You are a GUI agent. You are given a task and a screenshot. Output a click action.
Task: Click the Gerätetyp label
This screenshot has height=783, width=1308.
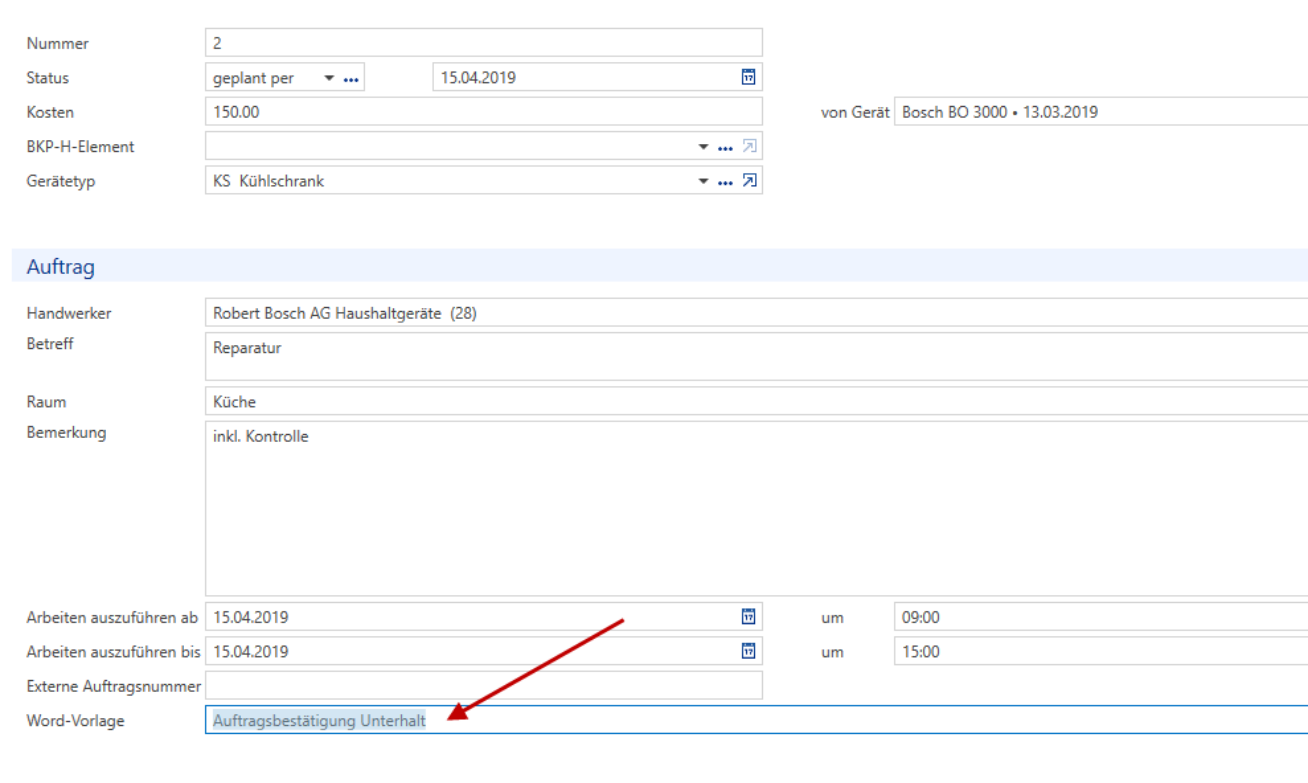(x=61, y=181)
